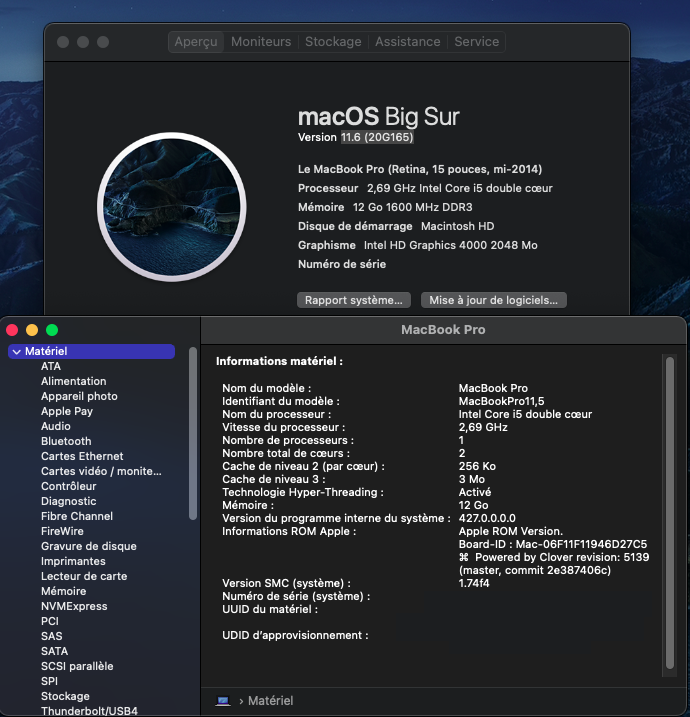Screen dimensions: 690x717
Task: Select Thunderbolt/USB4 in the sidebar
Action: point(89,711)
